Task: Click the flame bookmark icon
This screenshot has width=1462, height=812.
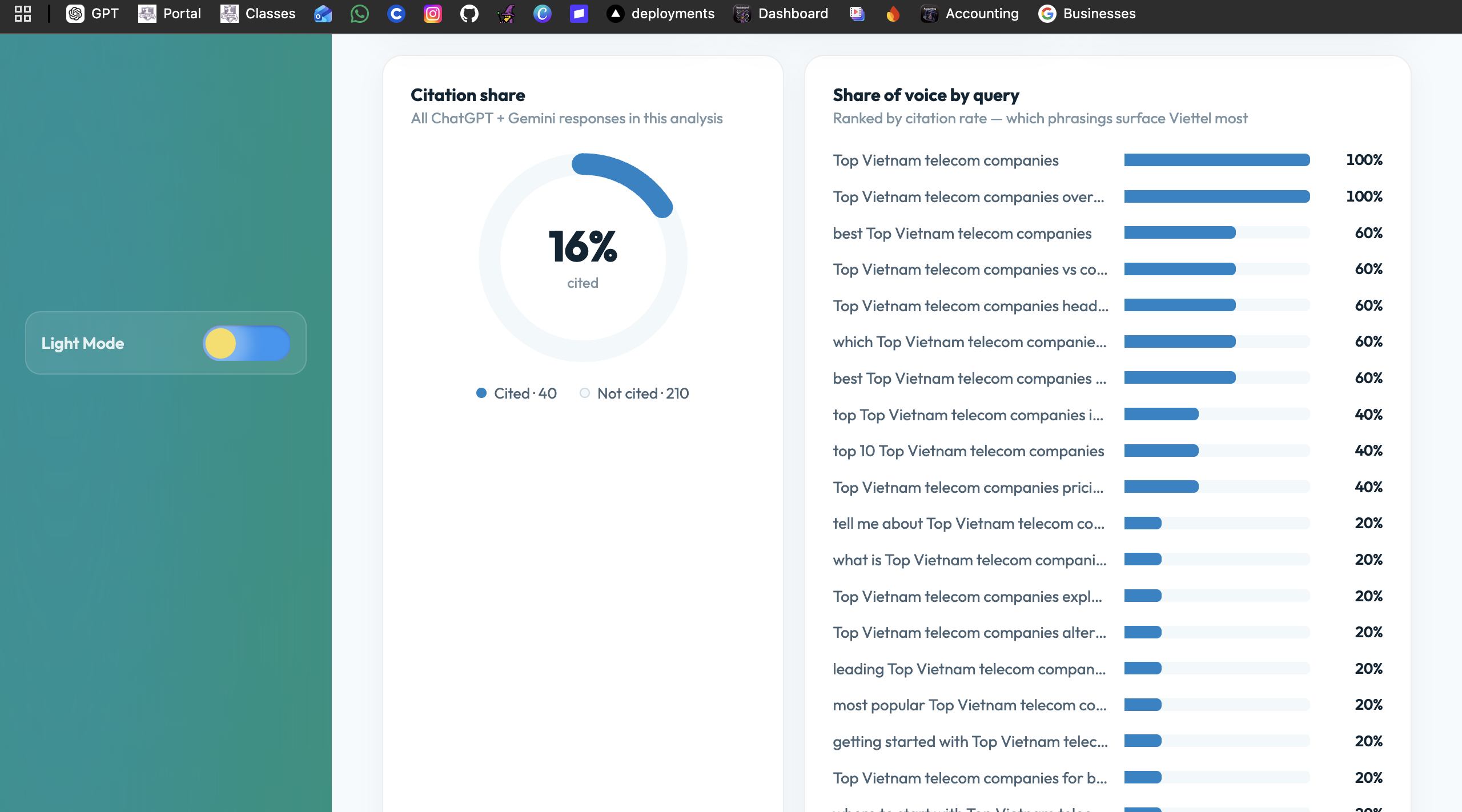Action: pos(893,14)
